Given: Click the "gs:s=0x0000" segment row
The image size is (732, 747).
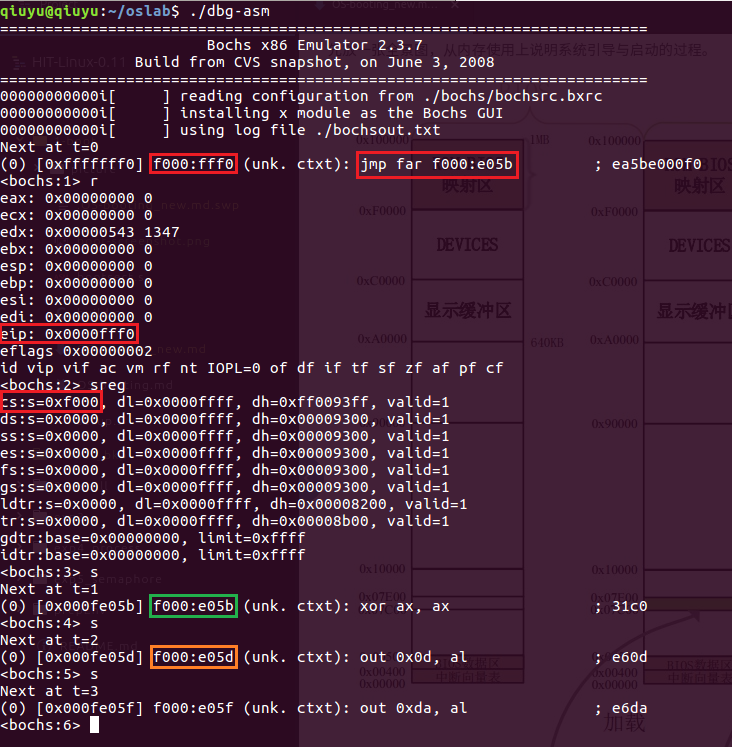Looking at the screenshot, I should [x=224, y=487].
